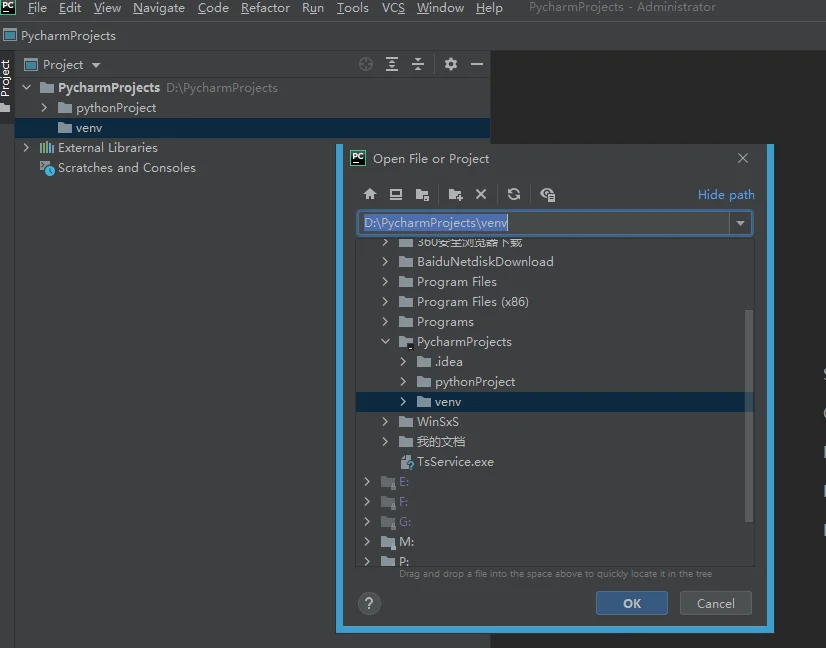Click Cancel in the dialog
The width and height of the screenshot is (826, 648).
[715, 603]
